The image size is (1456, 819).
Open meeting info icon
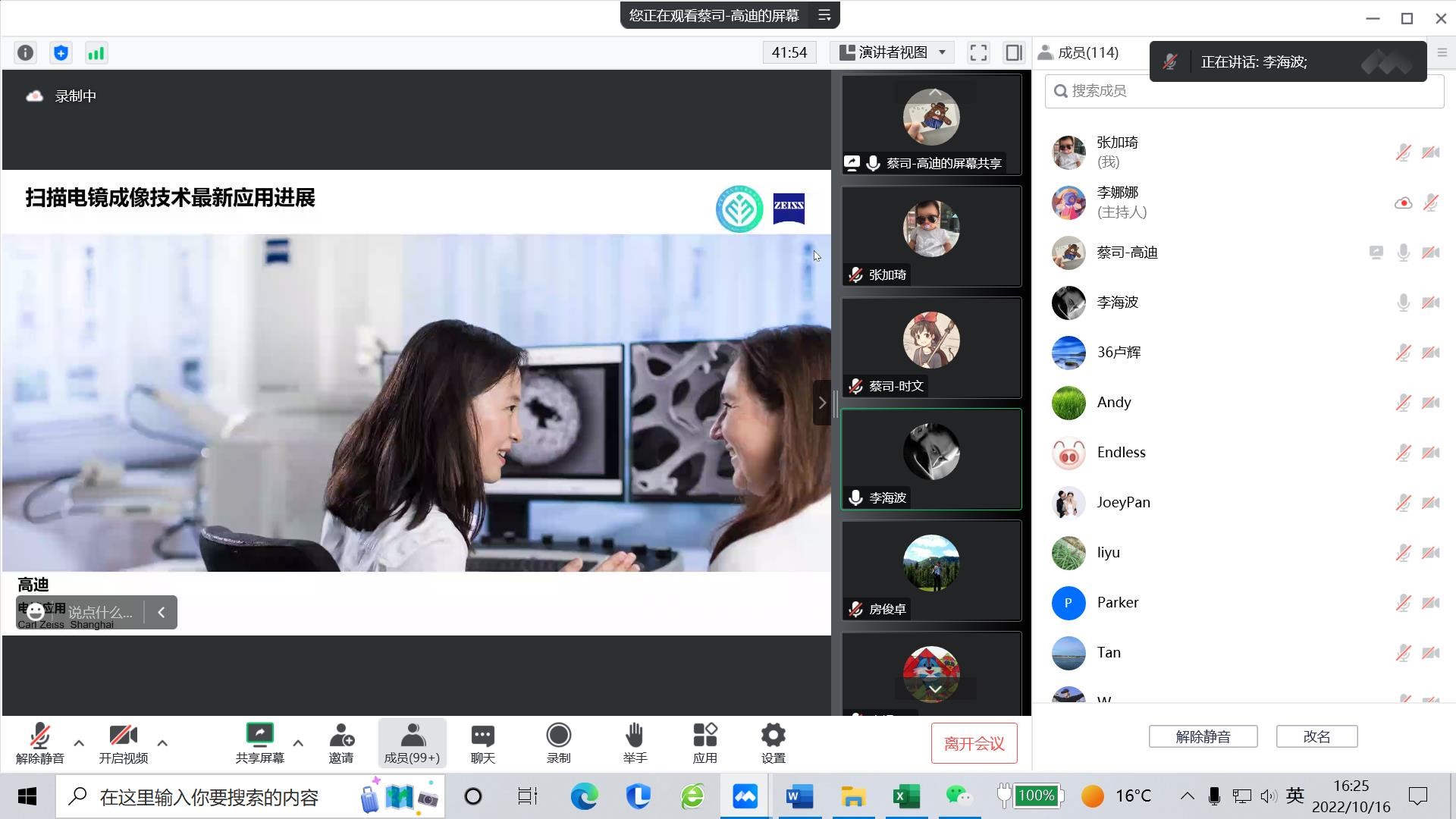[25, 53]
